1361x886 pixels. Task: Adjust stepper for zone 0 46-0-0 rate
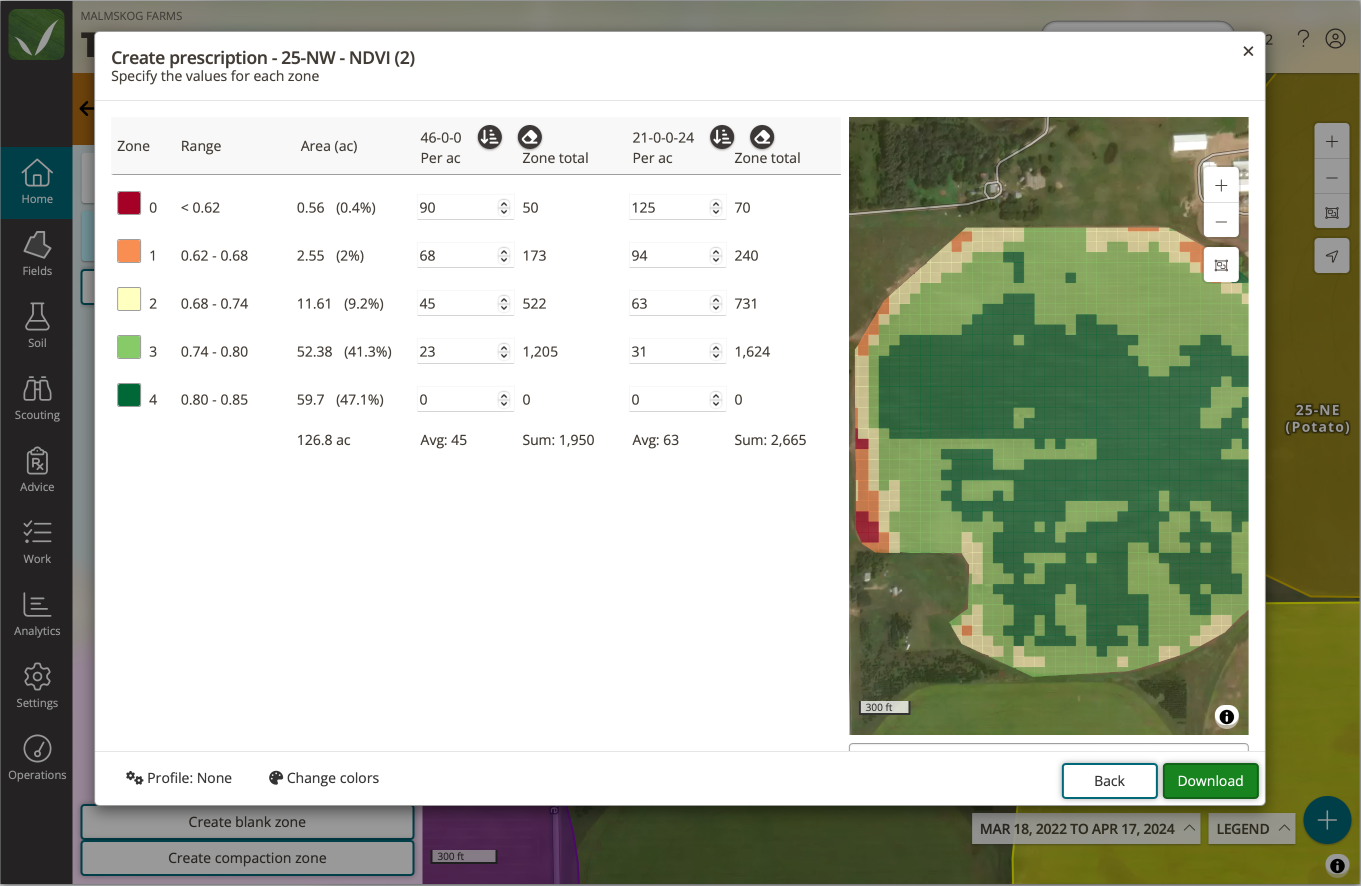pyautogui.click(x=504, y=208)
